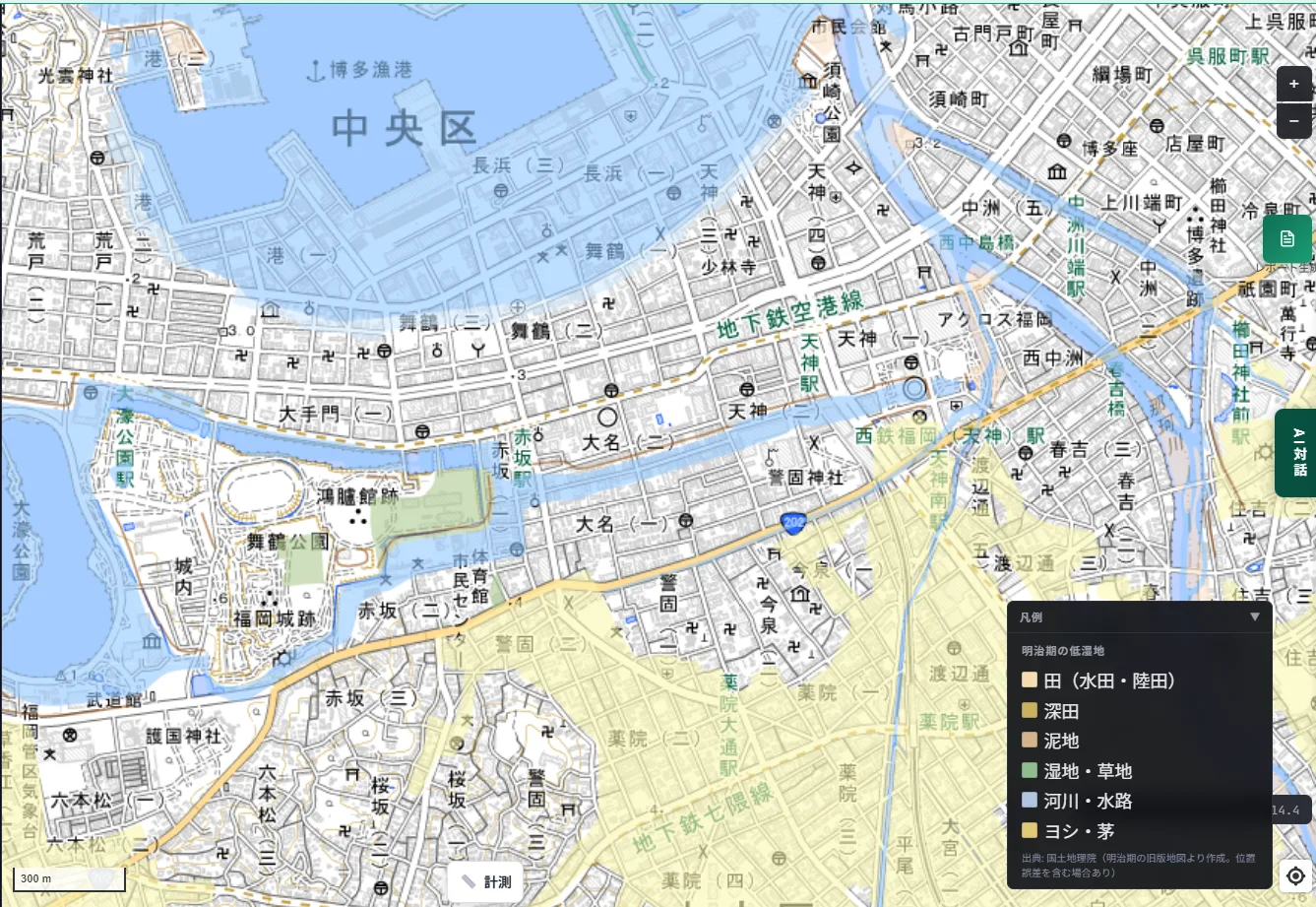The width and height of the screenshot is (1316, 907).
Task: Click the 薬院駅 station label
Action: pyautogui.click(x=949, y=722)
